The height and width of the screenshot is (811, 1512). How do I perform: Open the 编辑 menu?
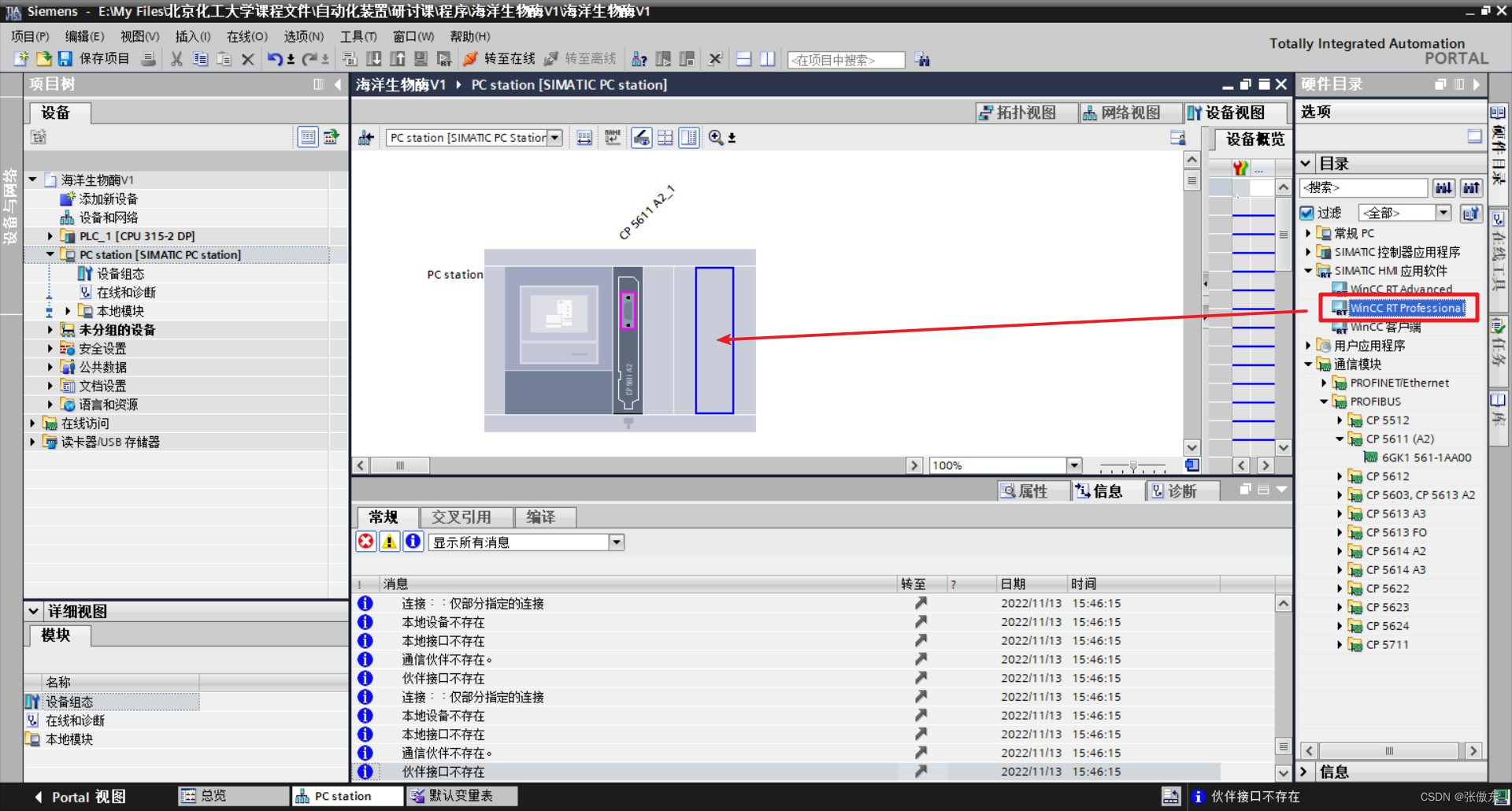point(84,36)
